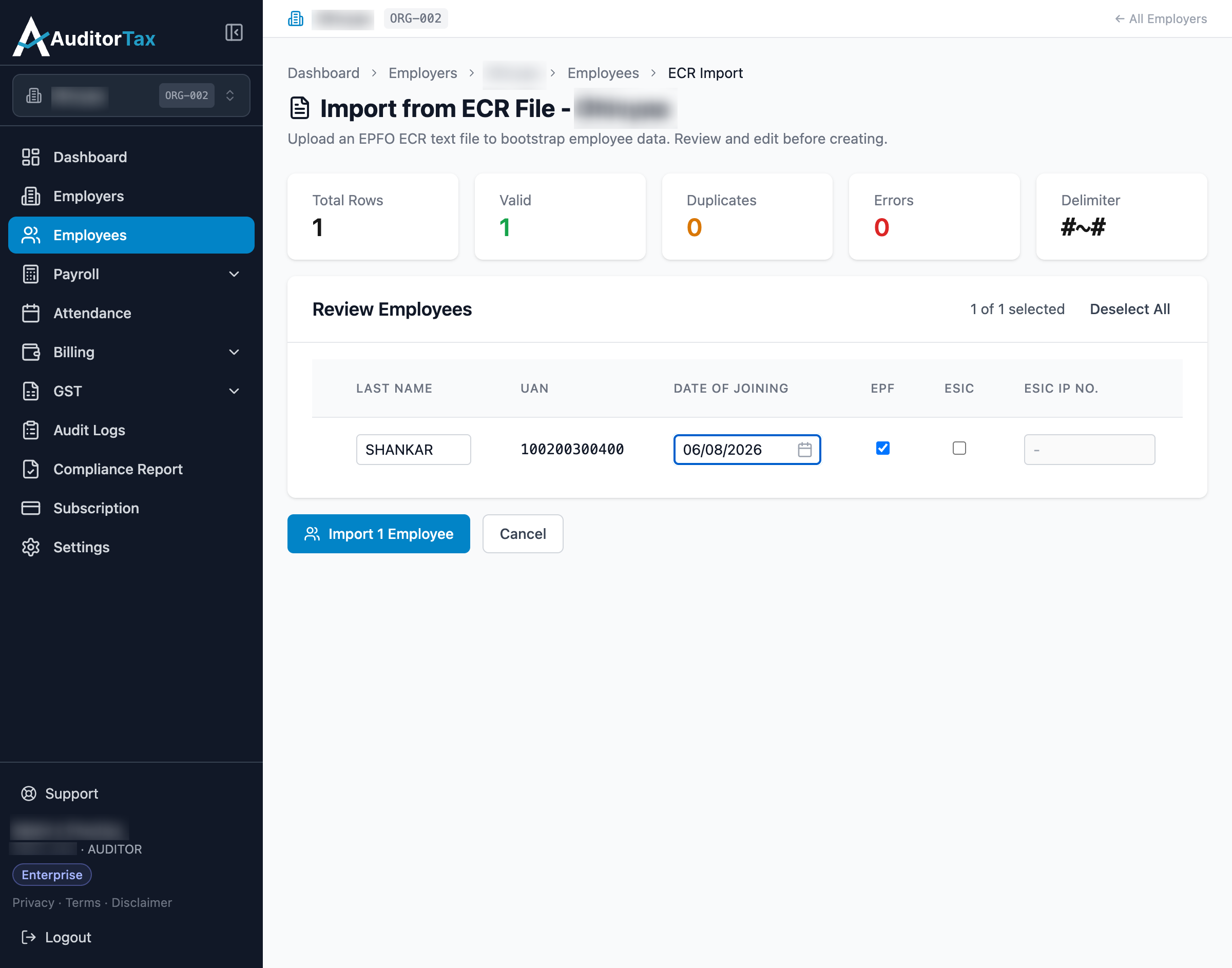
Task: Click the ORG-002 badge in header
Action: pyautogui.click(x=415, y=18)
